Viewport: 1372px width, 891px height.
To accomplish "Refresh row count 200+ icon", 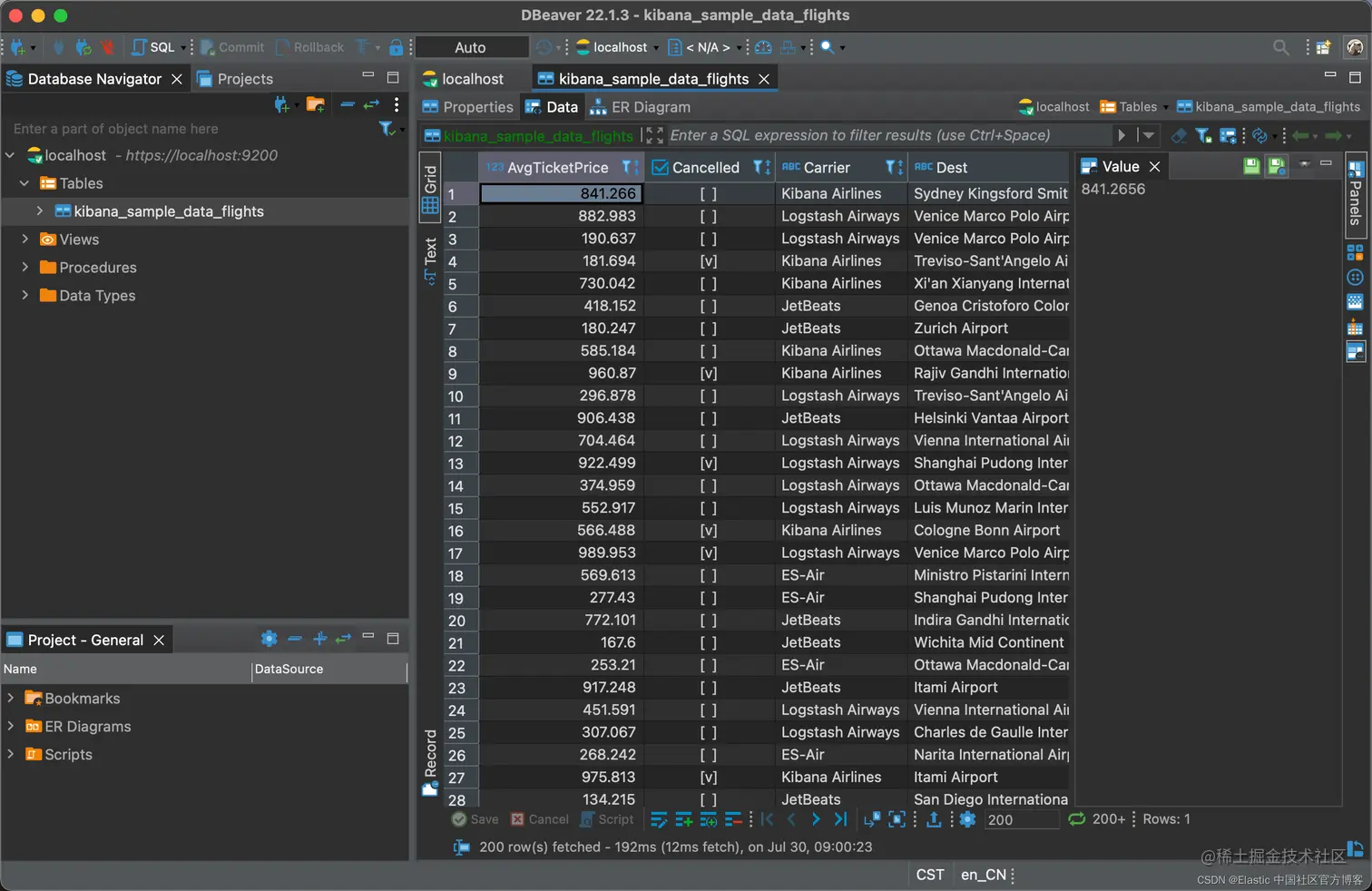I will 1076,818.
